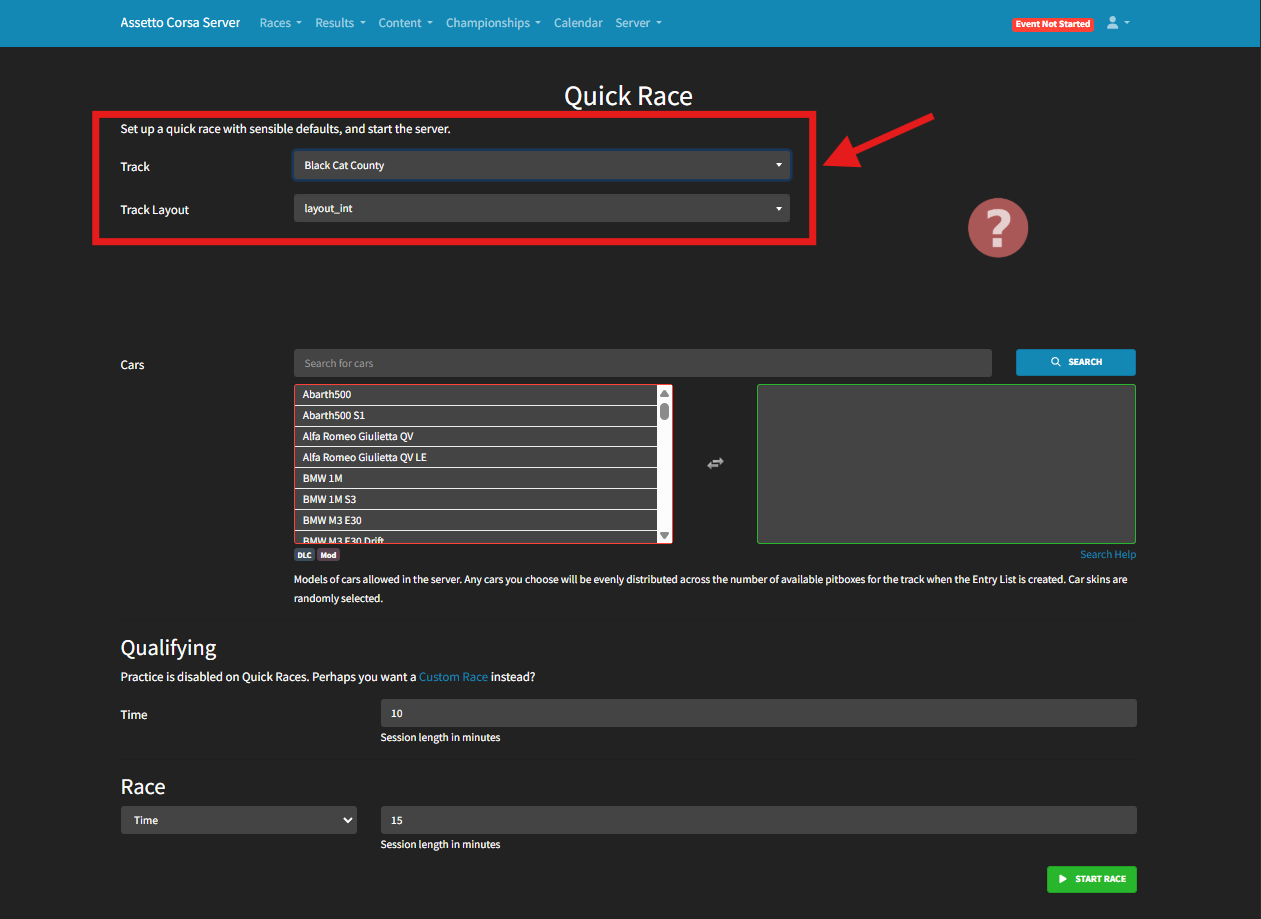Viewport: 1261px width, 919px height.
Task: Open the Race type dropdown set to Time
Action: (238, 820)
